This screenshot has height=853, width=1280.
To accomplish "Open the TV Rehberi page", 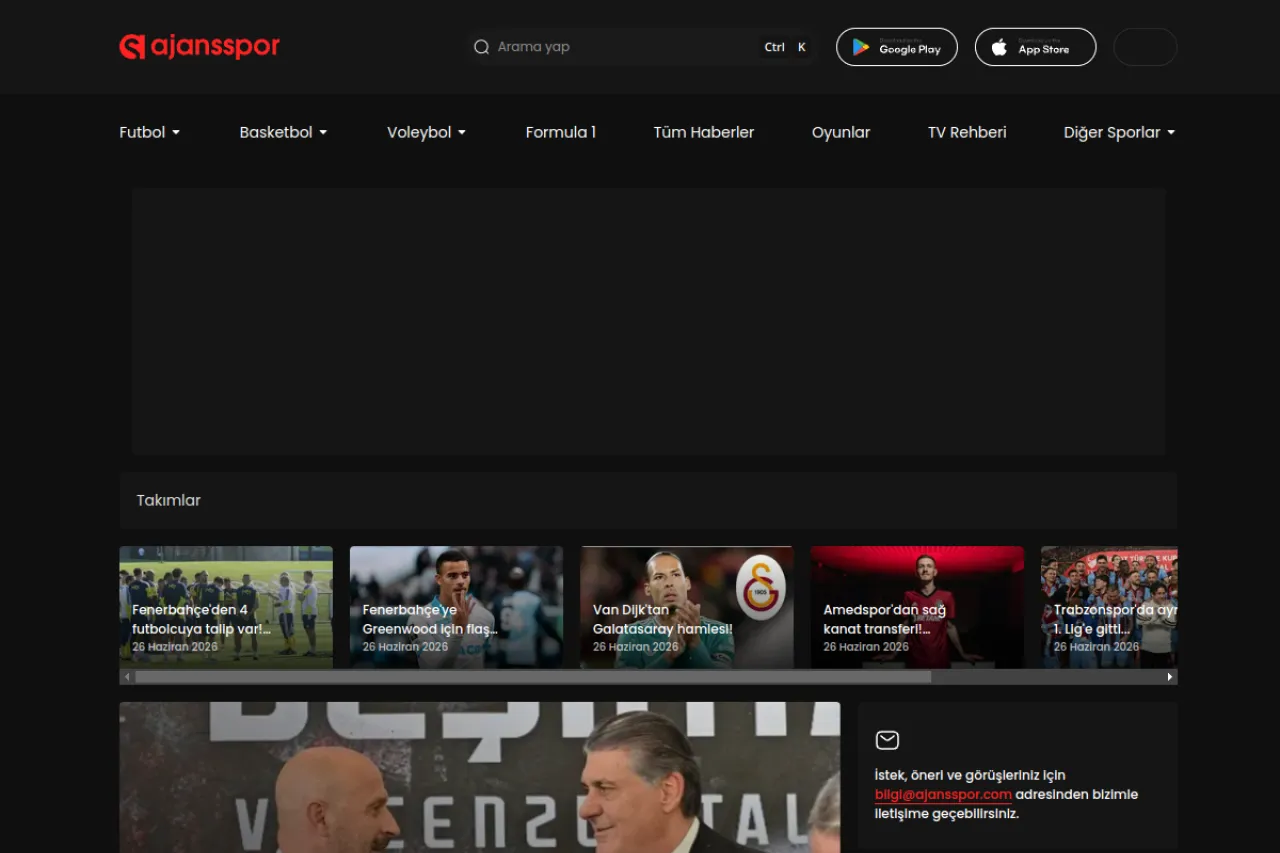I will click(x=967, y=132).
